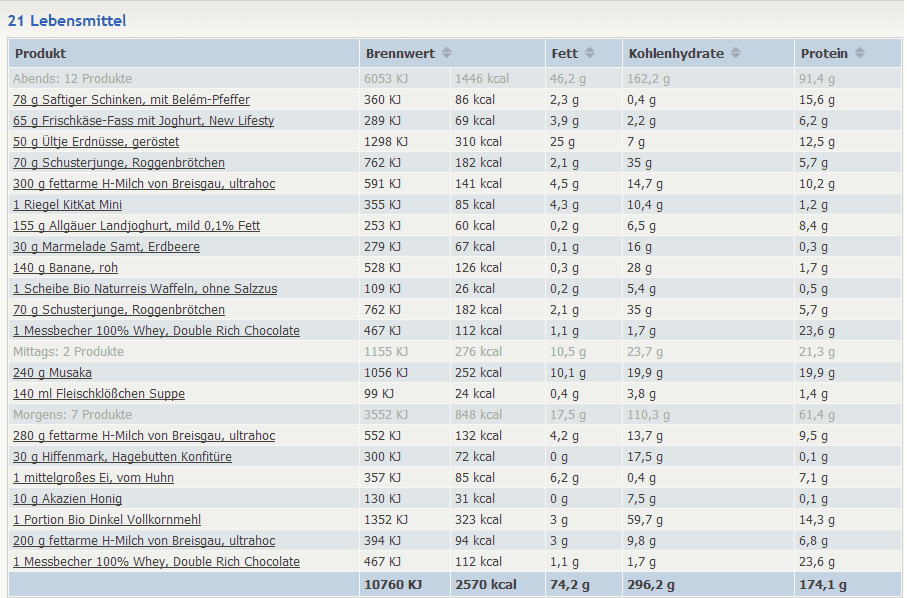Sort table by Protein using sort arrows
Viewport: 907px width, 598px height.
click(x=860, y=53)
